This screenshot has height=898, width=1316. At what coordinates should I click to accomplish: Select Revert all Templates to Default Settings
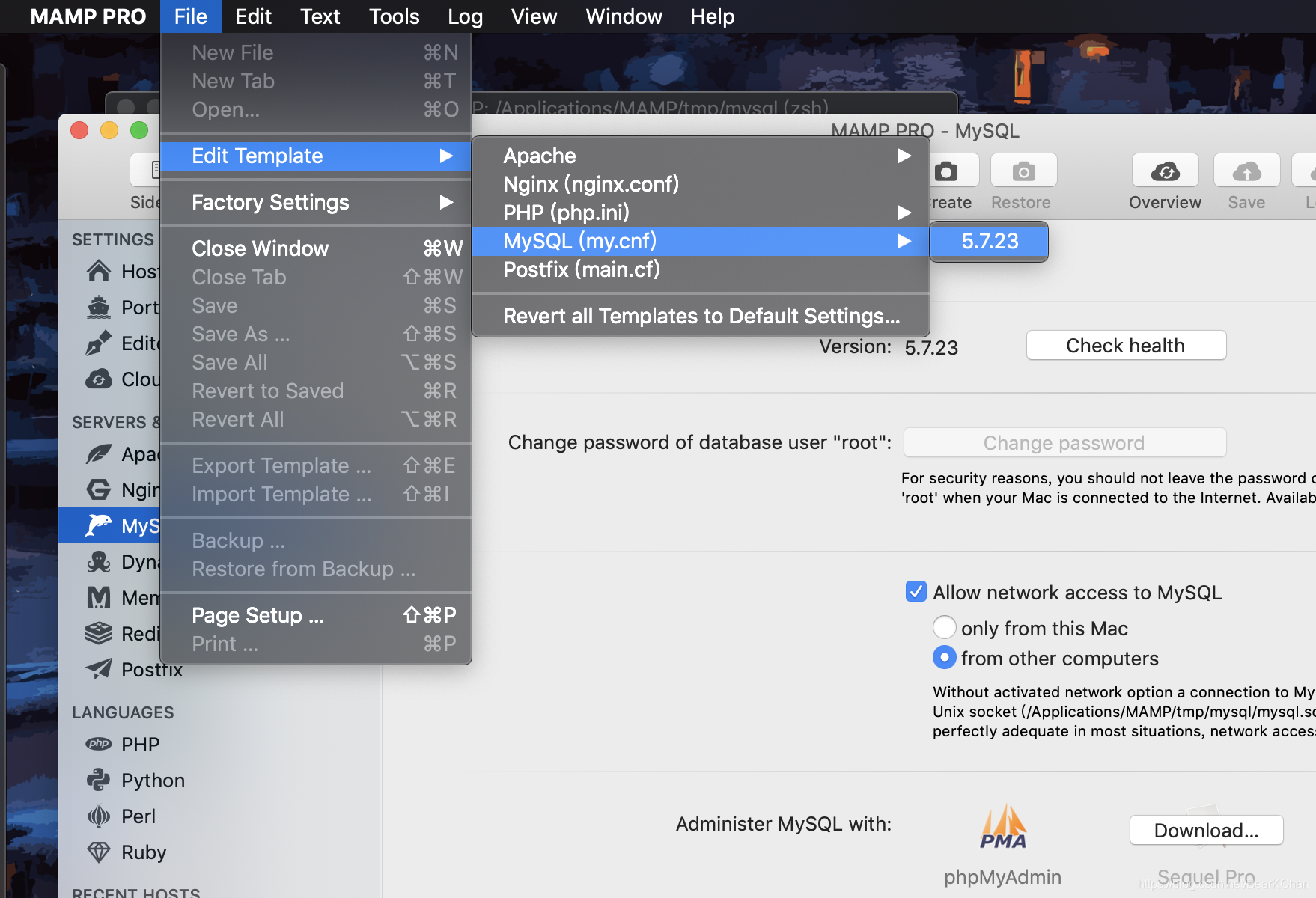701,316
